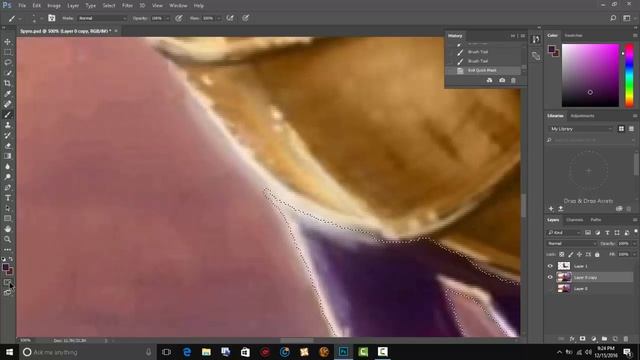Show Layer 0 using its visibility box
The width and height of the screenshot is (640, 360).
coord(550,289)
